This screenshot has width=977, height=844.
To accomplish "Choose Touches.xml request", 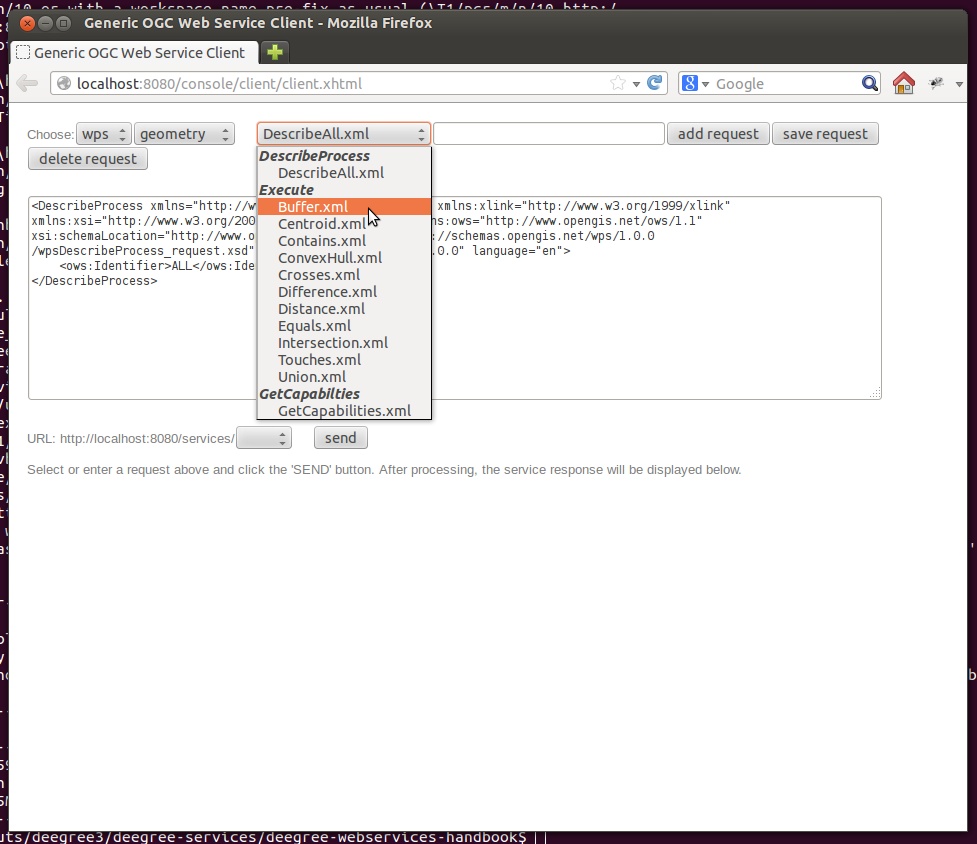I will click(x=344, y=360).
